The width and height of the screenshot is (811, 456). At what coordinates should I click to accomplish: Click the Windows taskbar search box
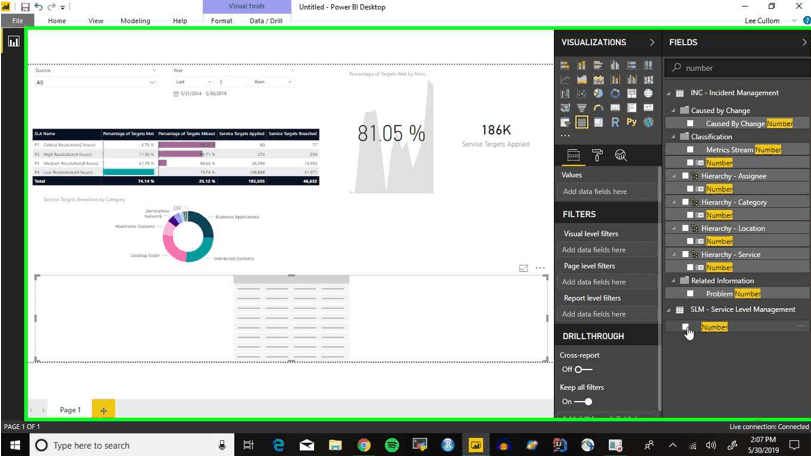(x=132, y=445)
